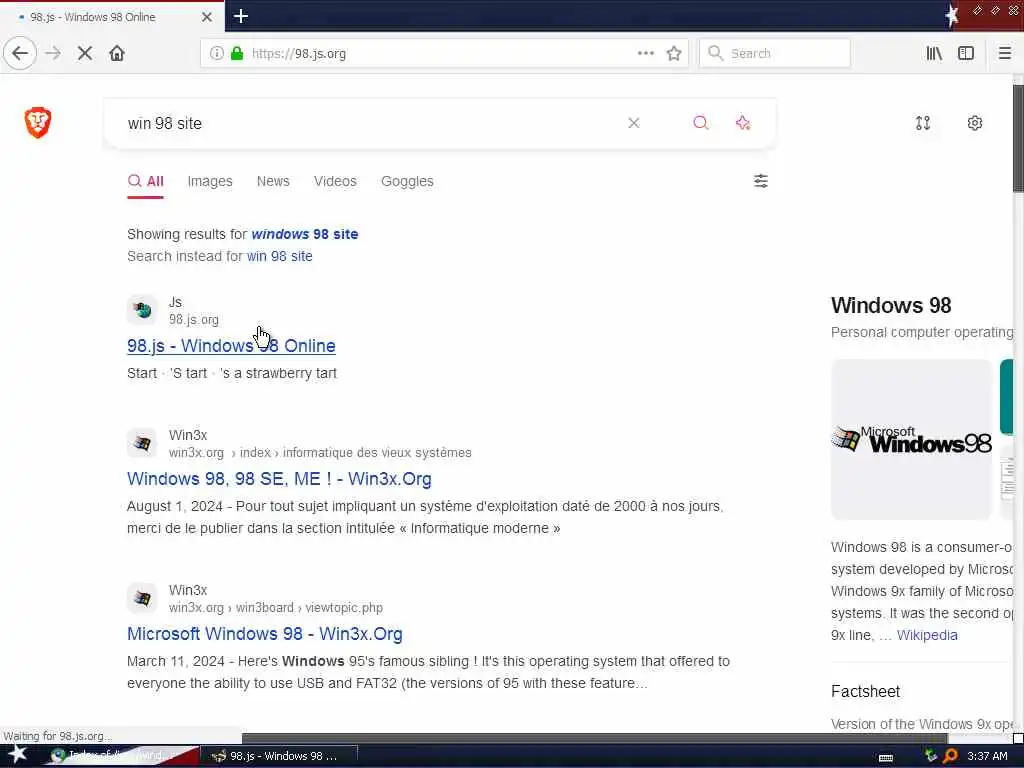
Task: Select the 98.js browser tab
Action: coord(112,17)
